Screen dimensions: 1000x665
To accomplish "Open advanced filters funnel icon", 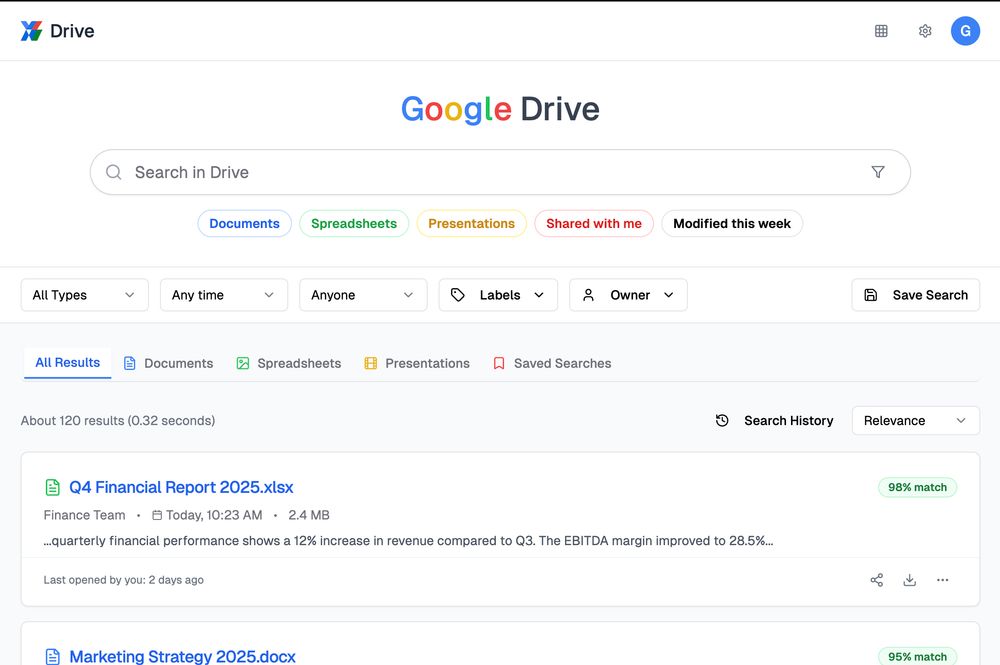I will (878, 172).
